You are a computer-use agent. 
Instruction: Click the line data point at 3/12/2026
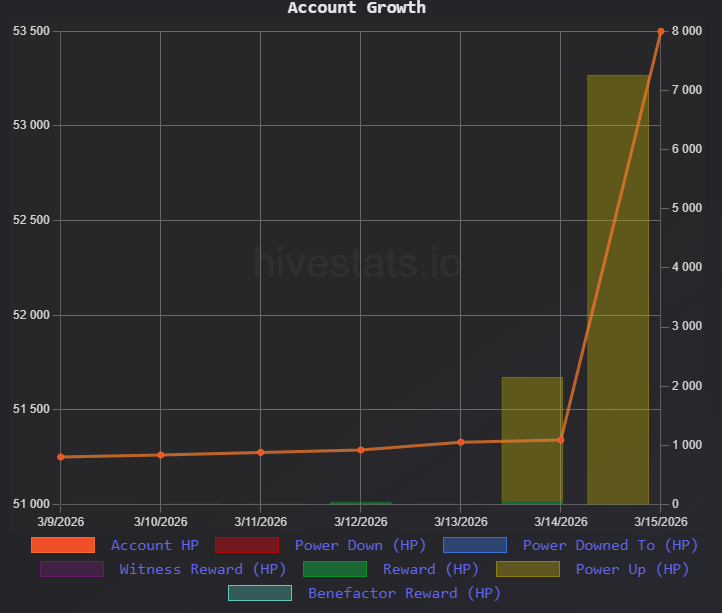(x=360, y=450)
